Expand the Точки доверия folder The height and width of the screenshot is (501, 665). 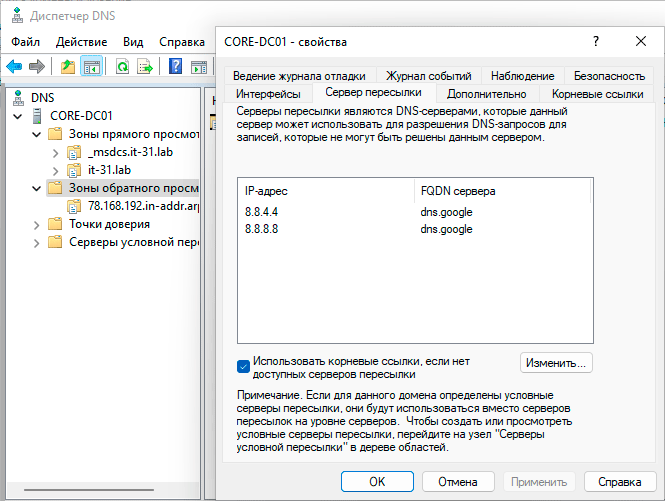(36, 224)
